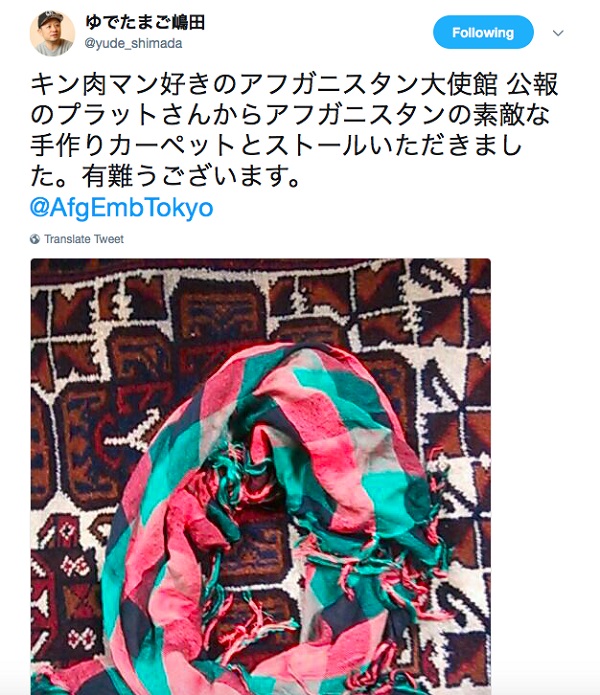Viewport: 600px width, 695px height.
Task: Click the baseball cap in the avatar
Action: pyautogui.click(x=49, y=19)
